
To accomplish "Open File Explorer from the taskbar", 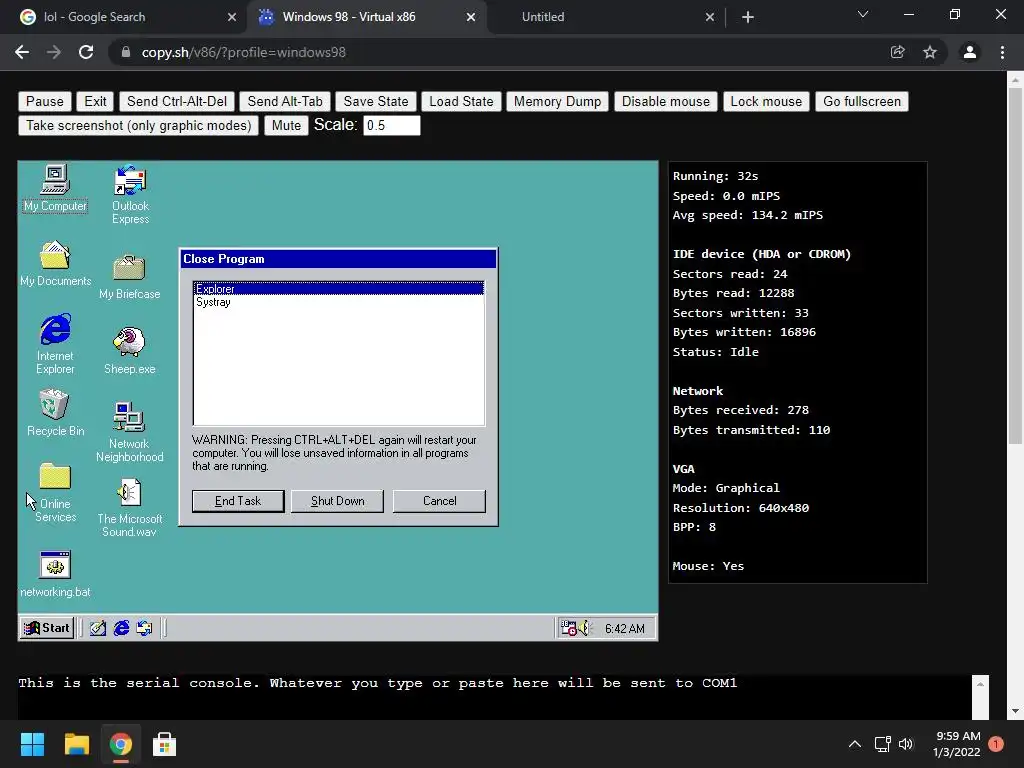I will click(x=76, y=744).
